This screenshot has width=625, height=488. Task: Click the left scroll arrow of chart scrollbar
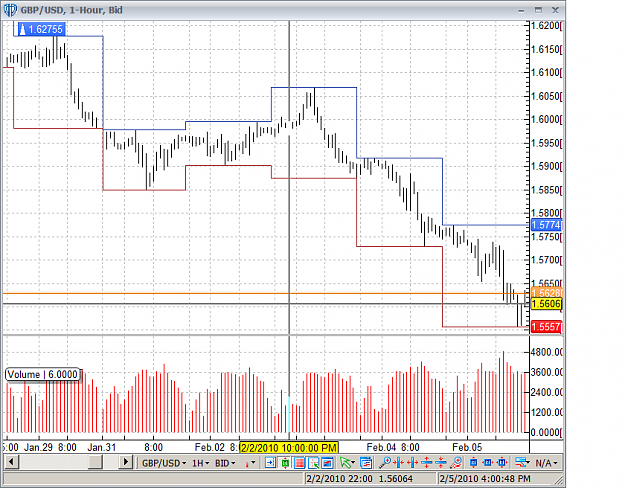click(x=11, y=462)
